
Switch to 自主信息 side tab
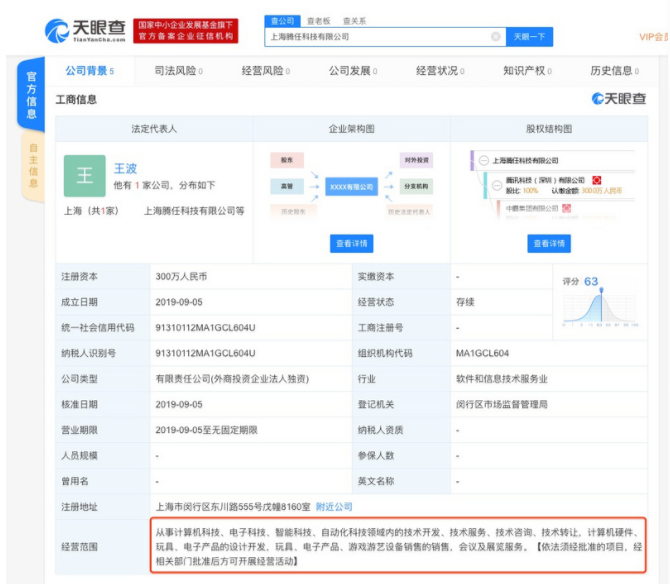pyautogui.click(x=32, y=166)
